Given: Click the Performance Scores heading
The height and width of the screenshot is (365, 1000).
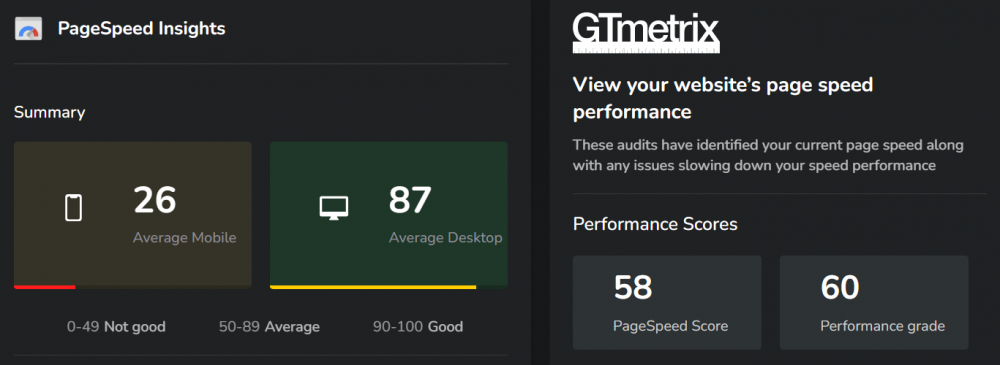Looking at the screenshot, I should 655,224.
